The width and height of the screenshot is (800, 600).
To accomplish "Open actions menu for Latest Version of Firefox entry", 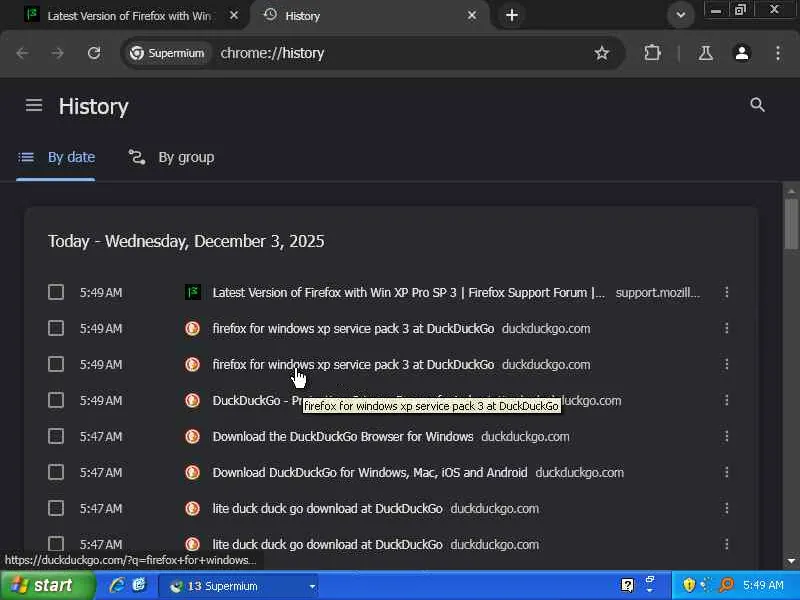I will [727, 292].
